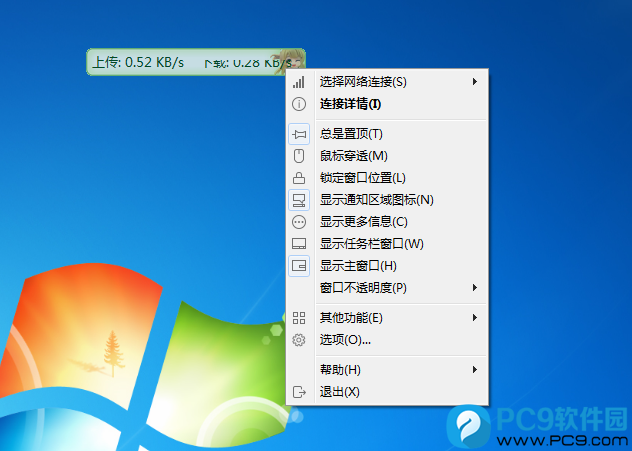632x451 pixels.
Task: Open 选项(O)... settings dialog
Action: 387,340
